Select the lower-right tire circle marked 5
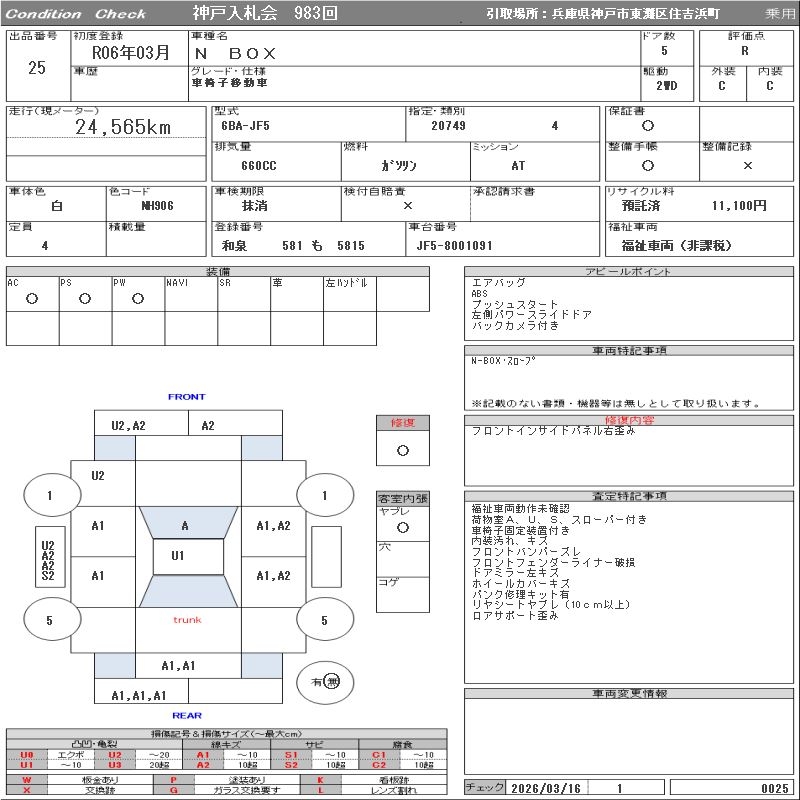The image size is (800, 800). point(324,620)
